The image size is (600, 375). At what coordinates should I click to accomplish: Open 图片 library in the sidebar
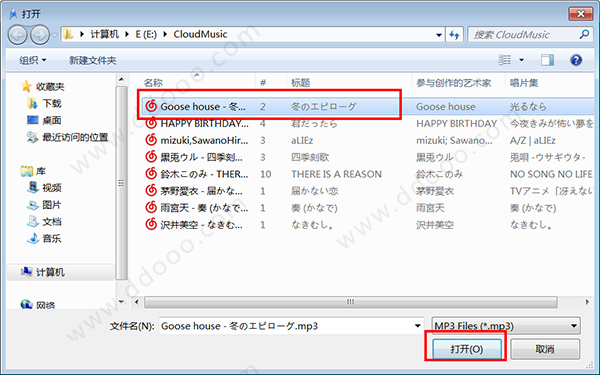[52, 205]
